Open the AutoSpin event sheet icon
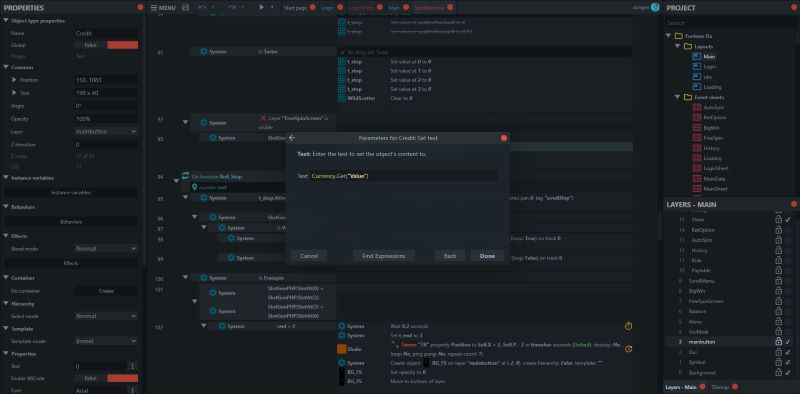 [x=696, y=107]
